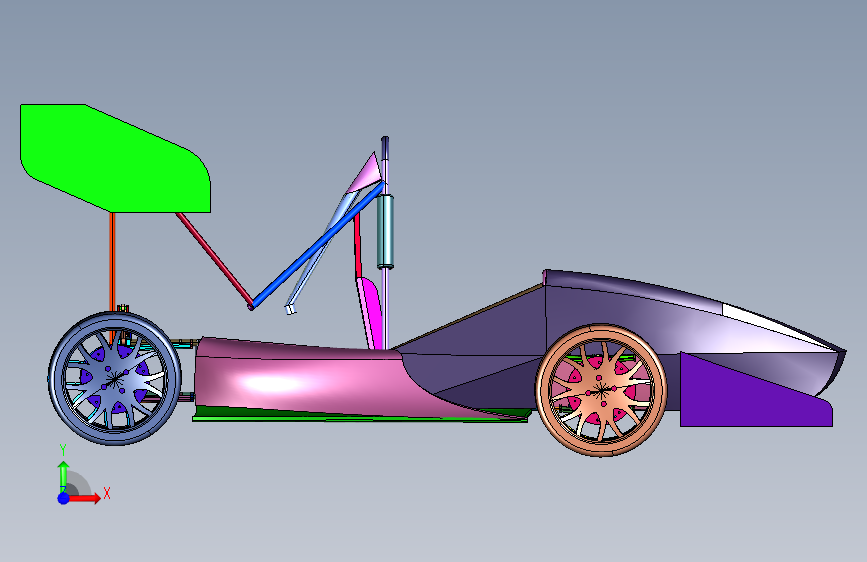Pick the blue diagonal roll hoop brace

pos(317,246)
